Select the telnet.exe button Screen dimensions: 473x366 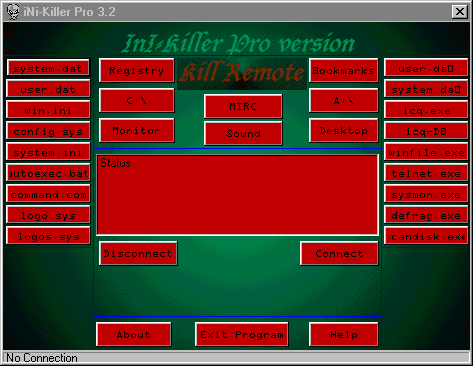pos(426,173)
